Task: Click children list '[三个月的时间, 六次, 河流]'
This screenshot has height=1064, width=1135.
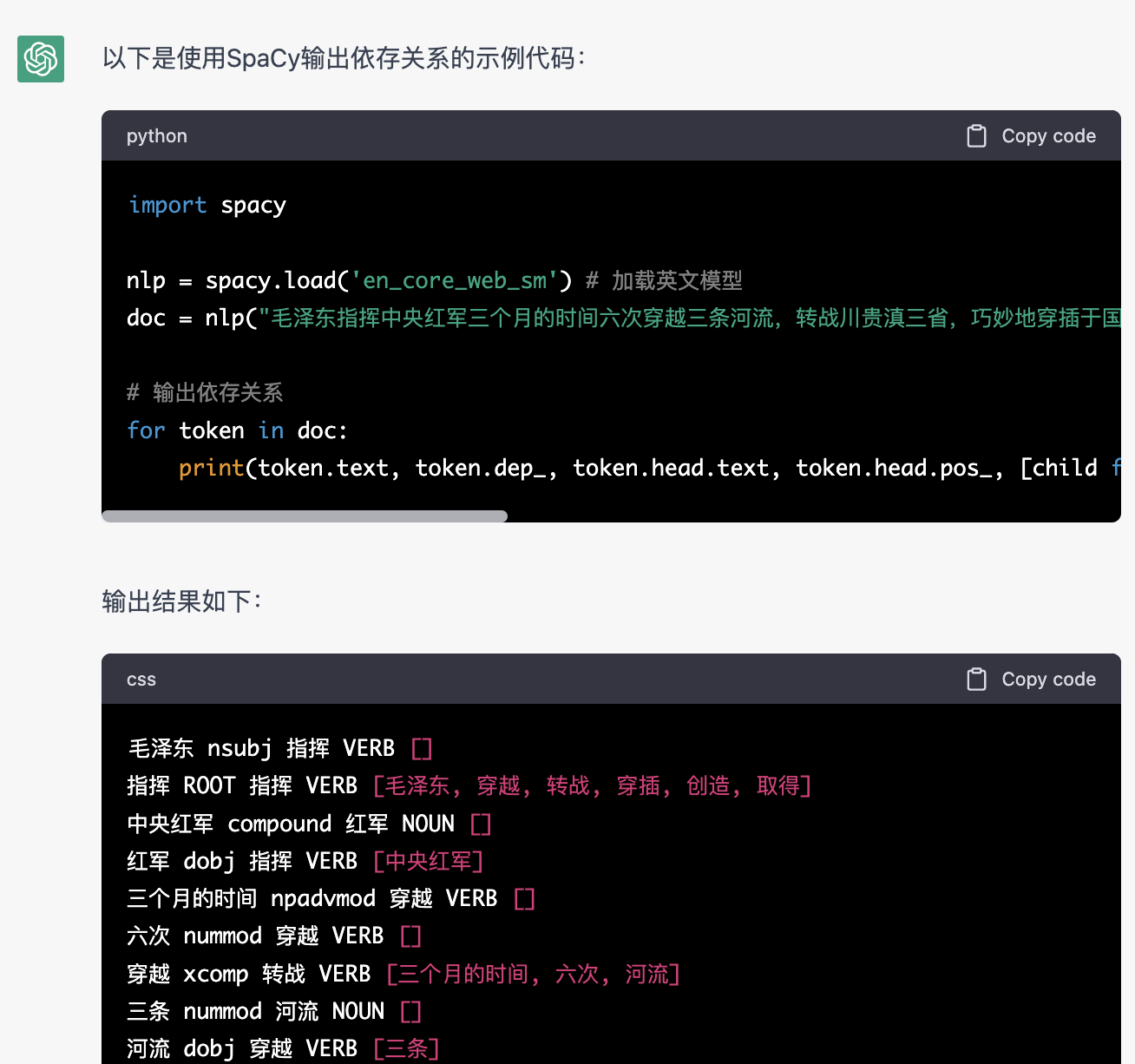Action: (x=533, y=974)
